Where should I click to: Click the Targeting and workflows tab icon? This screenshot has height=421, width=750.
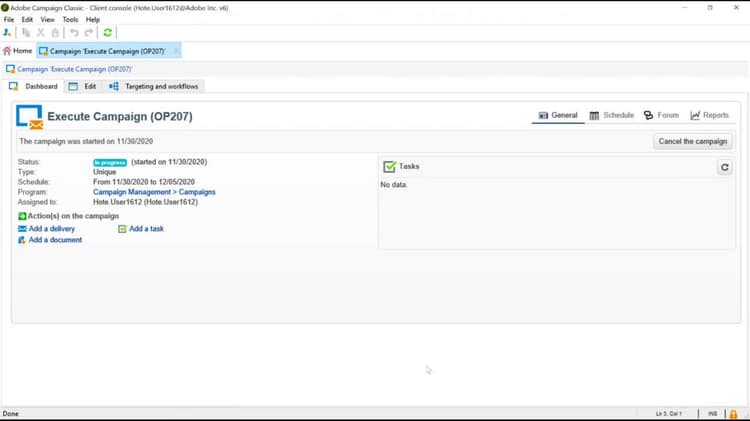pyautogui.click(x=114, y=87)
